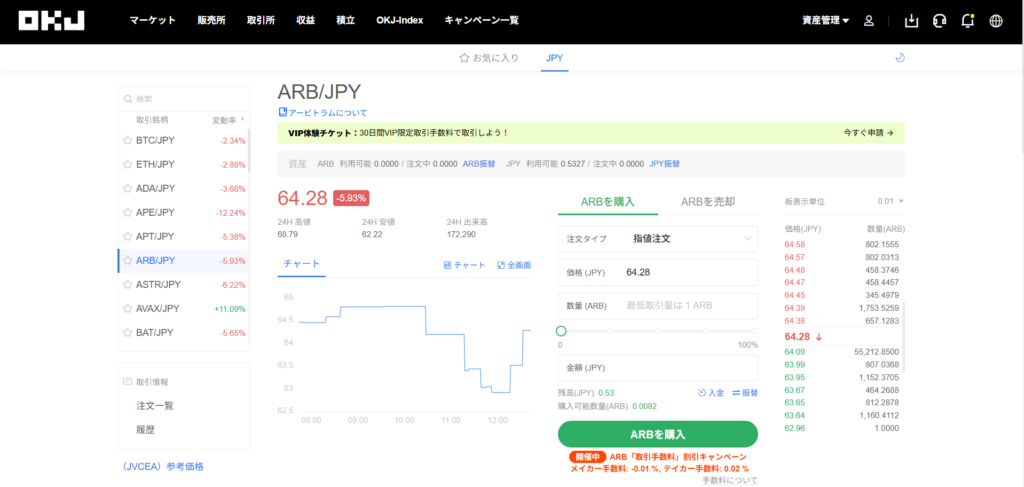This screenshot has width=1024, height=487.
Task: Switch to the ARBを売却 tab
Action: (707, 202)
